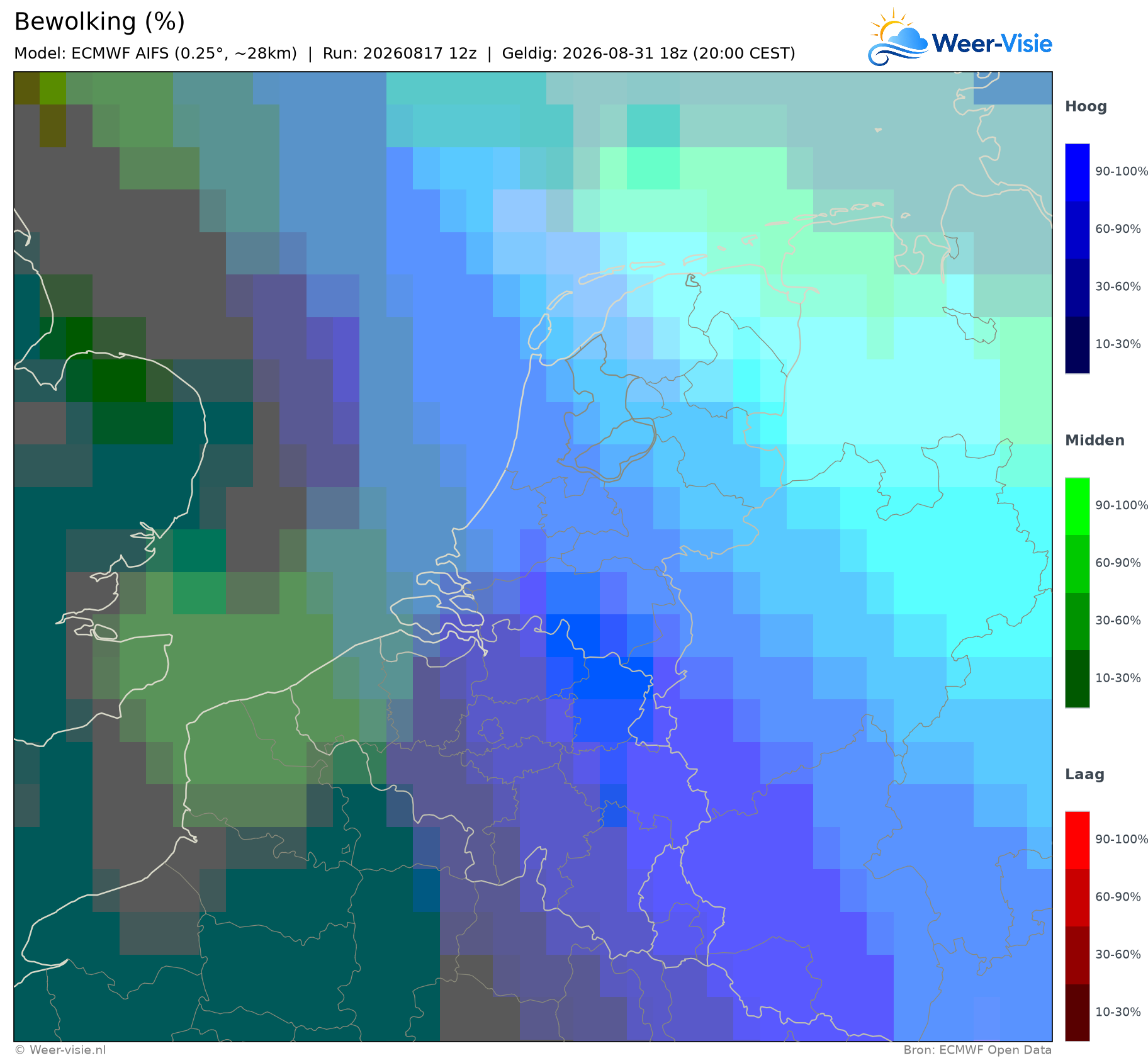This screenshot has width=1148, height=1058.
Task: Select the Laag 10-30% maroon swatch
Action: [1077, 1013]
